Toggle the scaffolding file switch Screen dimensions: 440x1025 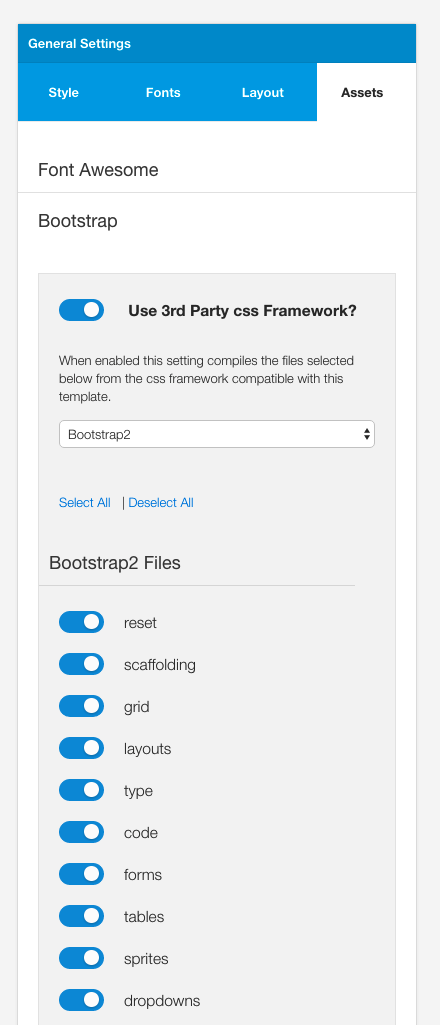[x=82, y=664]
